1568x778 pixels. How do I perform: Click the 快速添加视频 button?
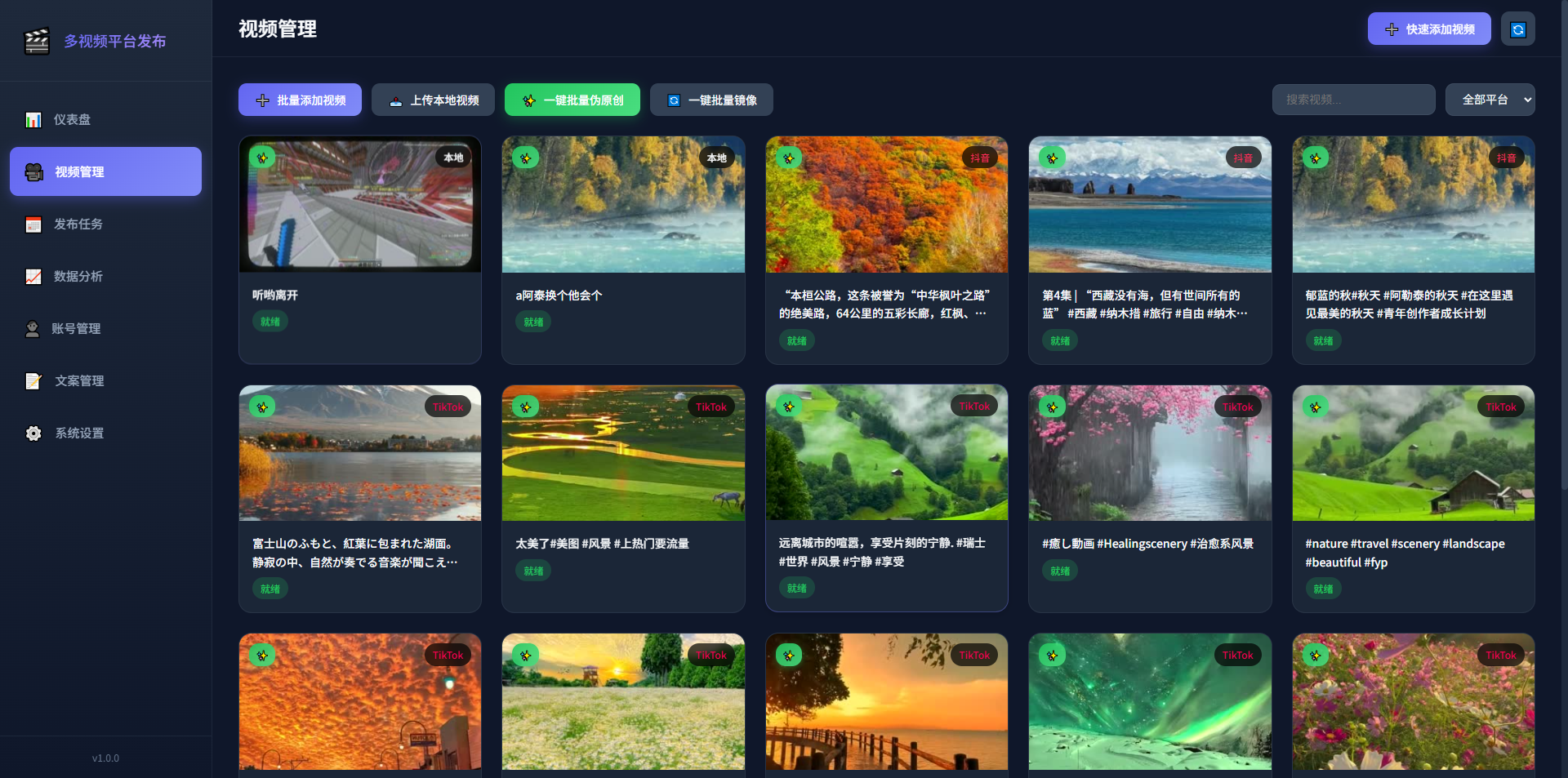[1428, 29]
